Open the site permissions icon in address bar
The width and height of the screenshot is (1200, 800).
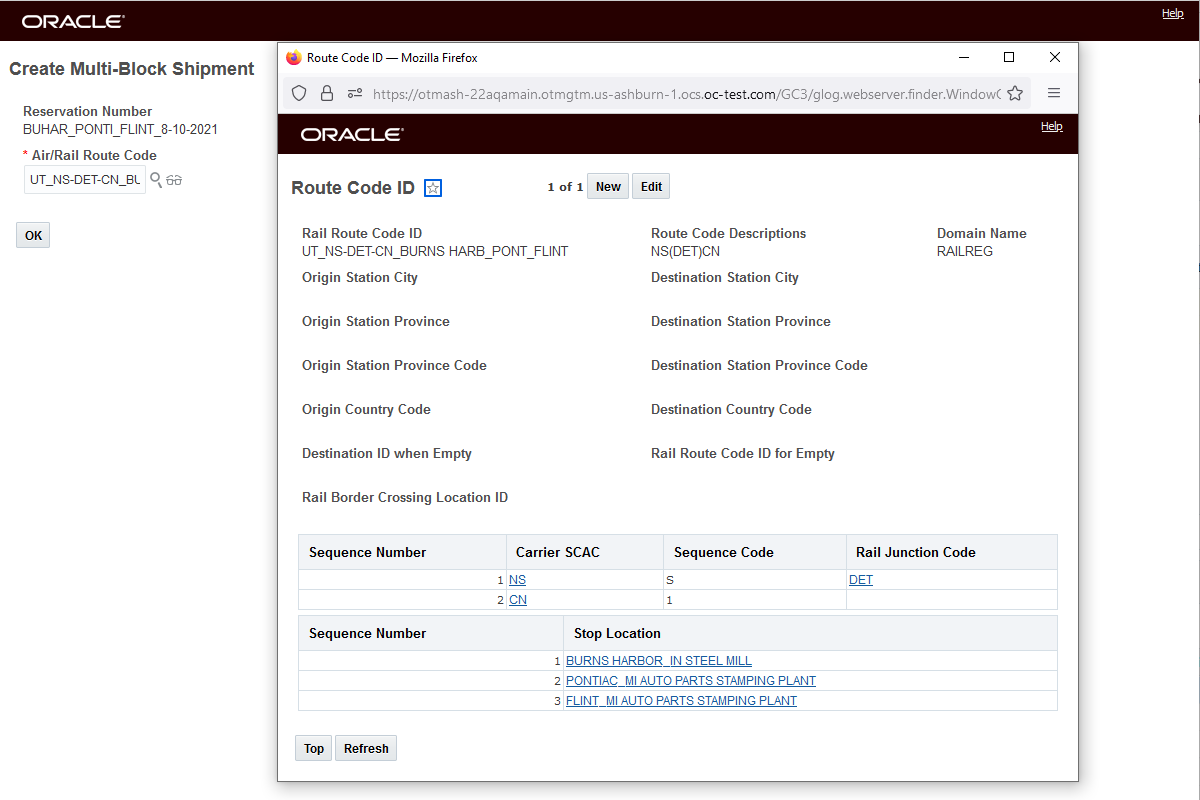point(354,93)
